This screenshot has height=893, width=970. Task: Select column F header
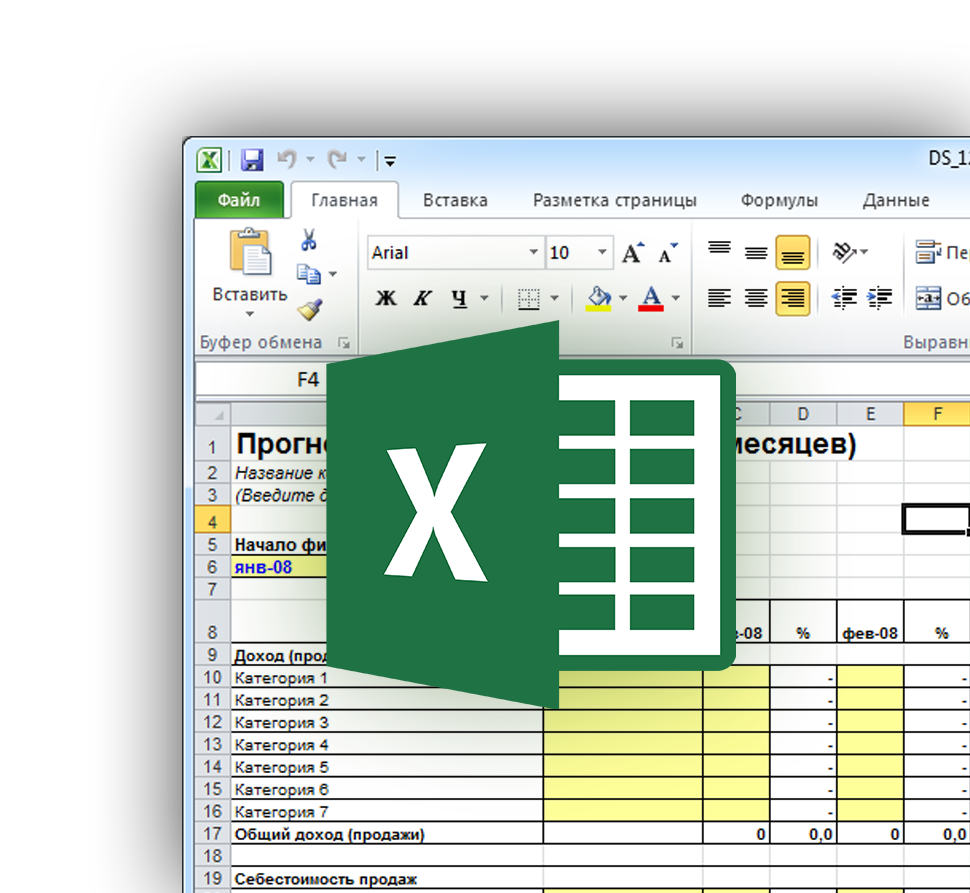click(937, 414)
